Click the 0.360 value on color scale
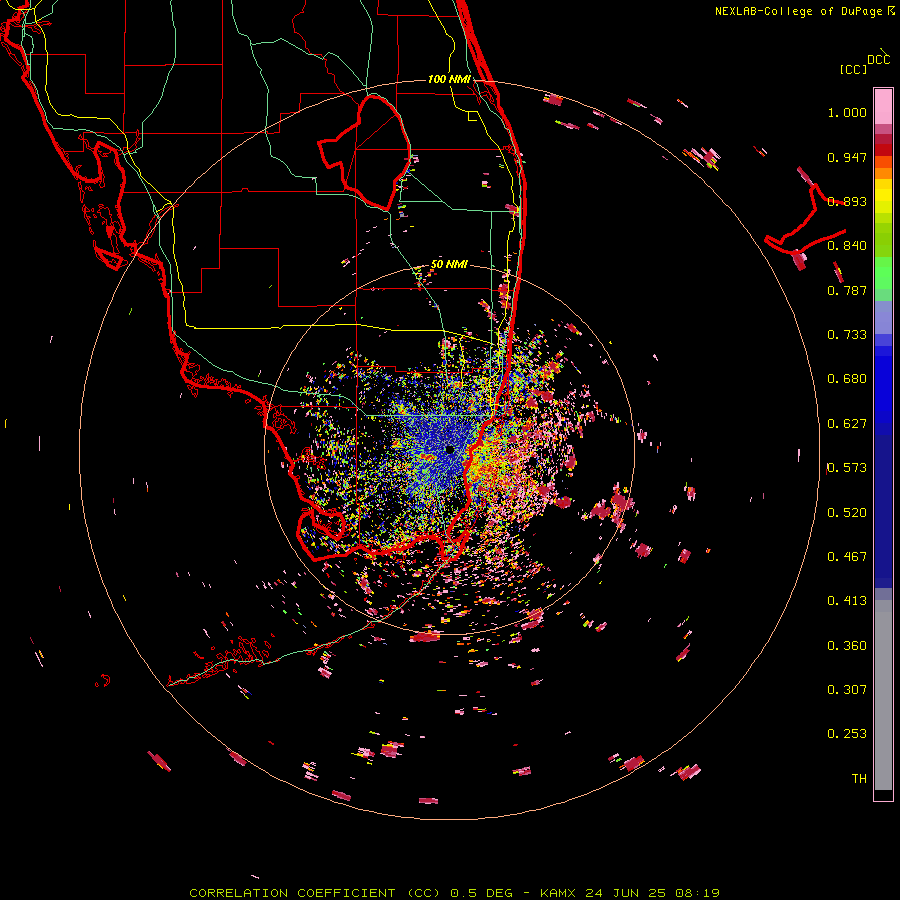This screenshot has width=900, height=900. point(847,646)
